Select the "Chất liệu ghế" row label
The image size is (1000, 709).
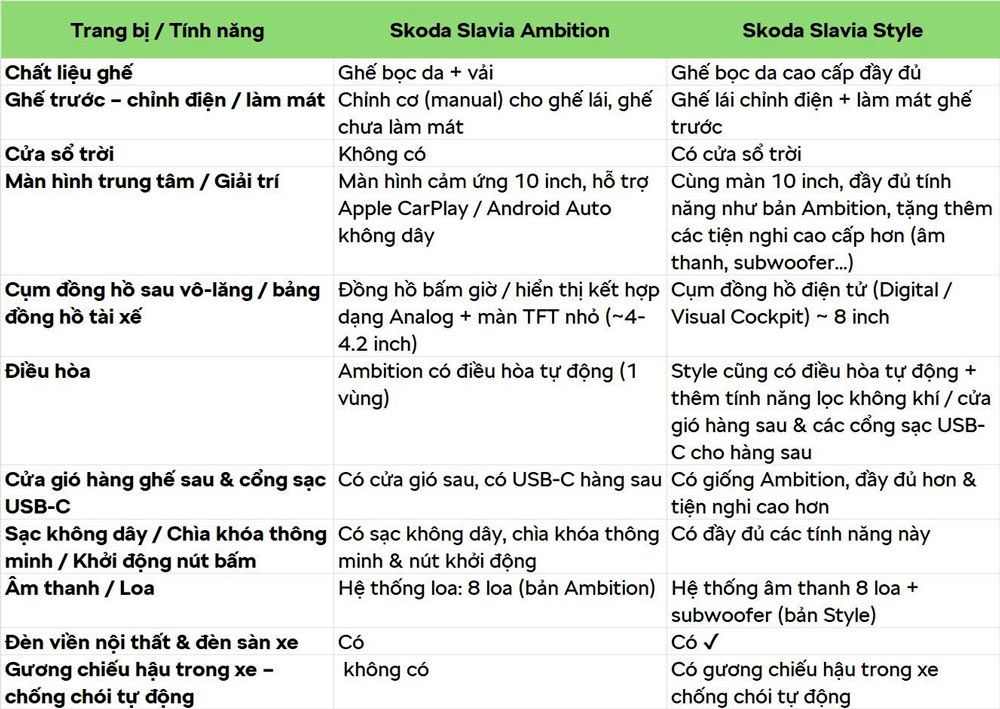pyautogui.click(x=69, y=73)
